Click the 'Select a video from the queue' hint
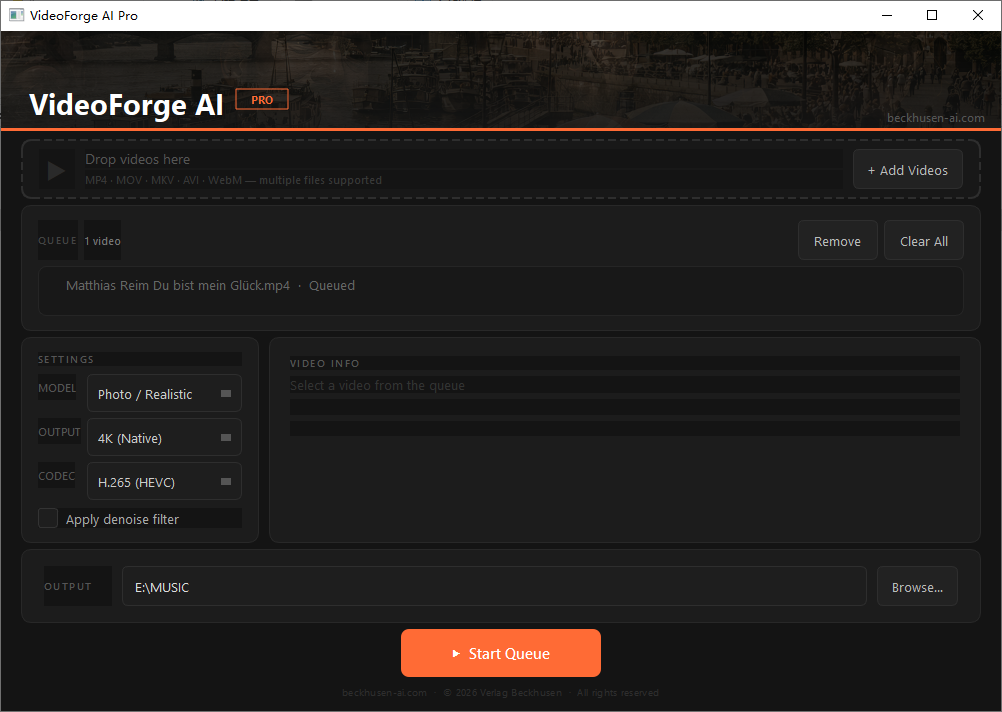 (377, 385)
